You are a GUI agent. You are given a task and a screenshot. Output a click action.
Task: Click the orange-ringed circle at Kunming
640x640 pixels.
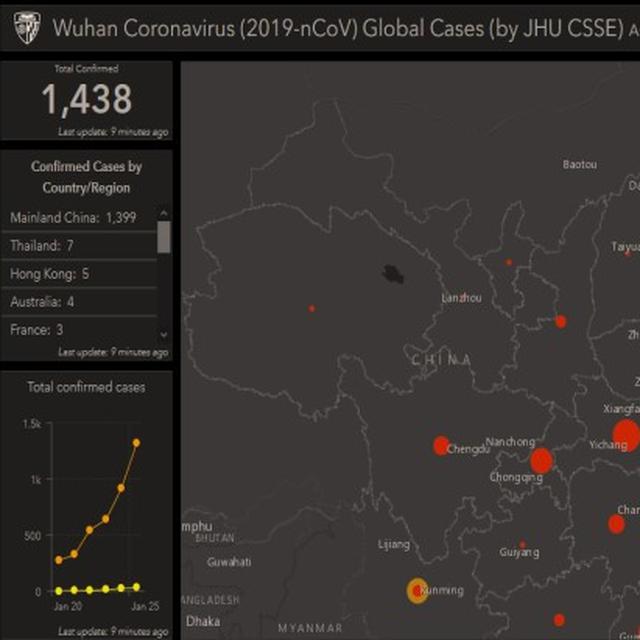[417, 590]
